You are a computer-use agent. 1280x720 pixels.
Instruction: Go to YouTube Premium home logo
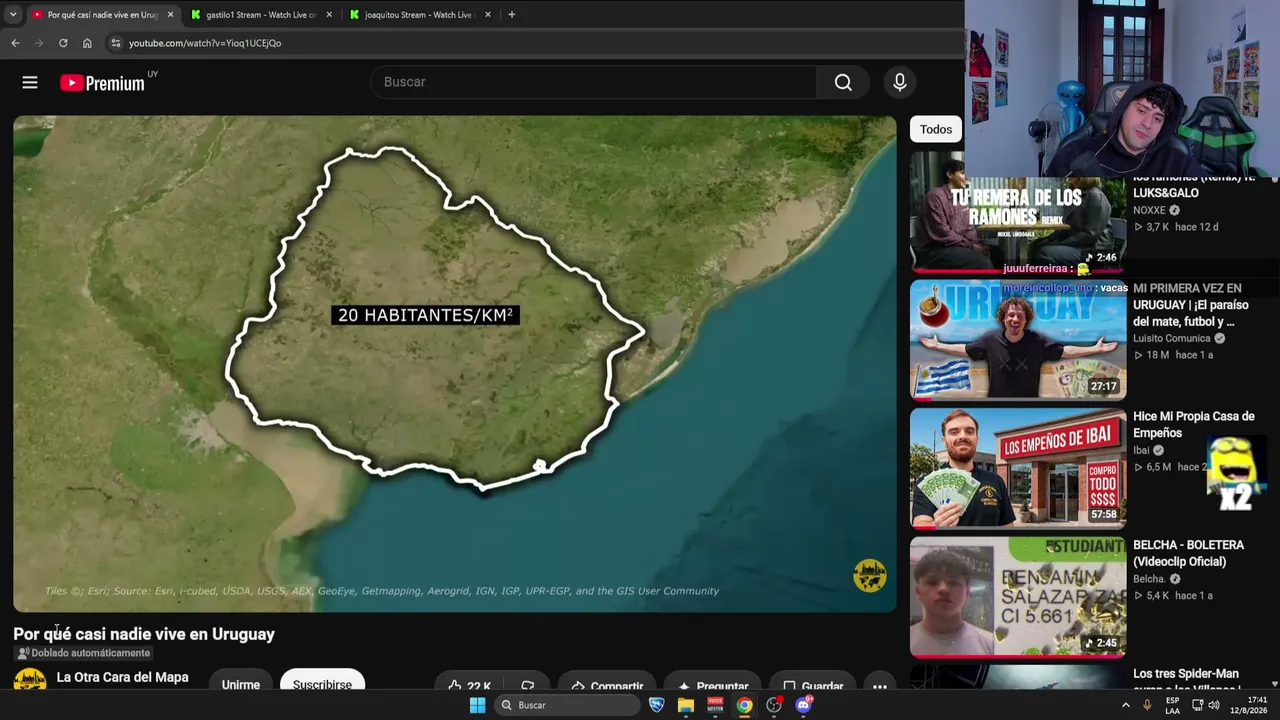tap(102, 83)
